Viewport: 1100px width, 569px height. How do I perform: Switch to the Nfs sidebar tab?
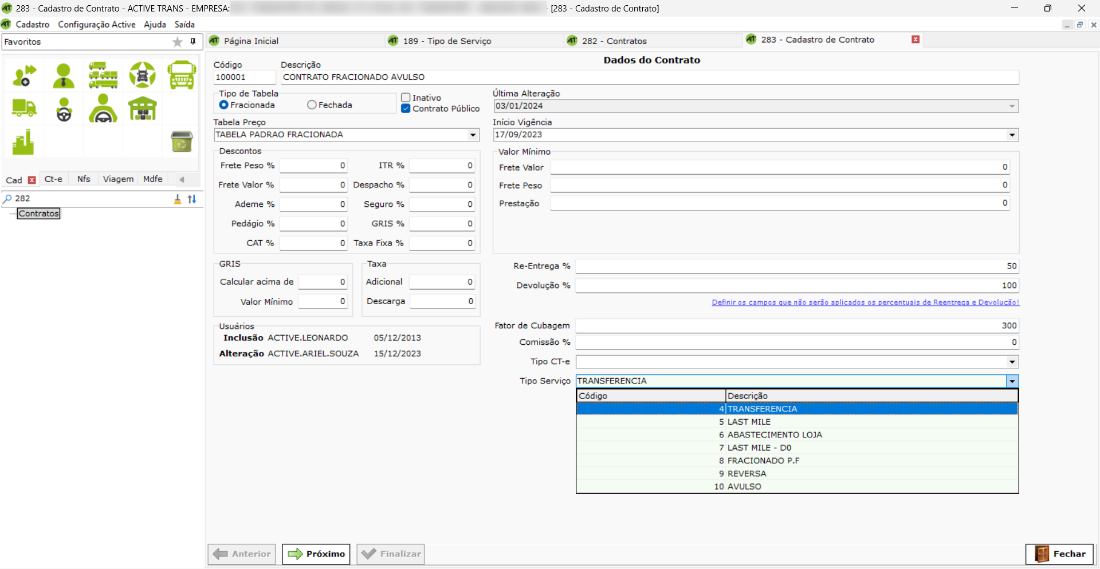[84, 179]
